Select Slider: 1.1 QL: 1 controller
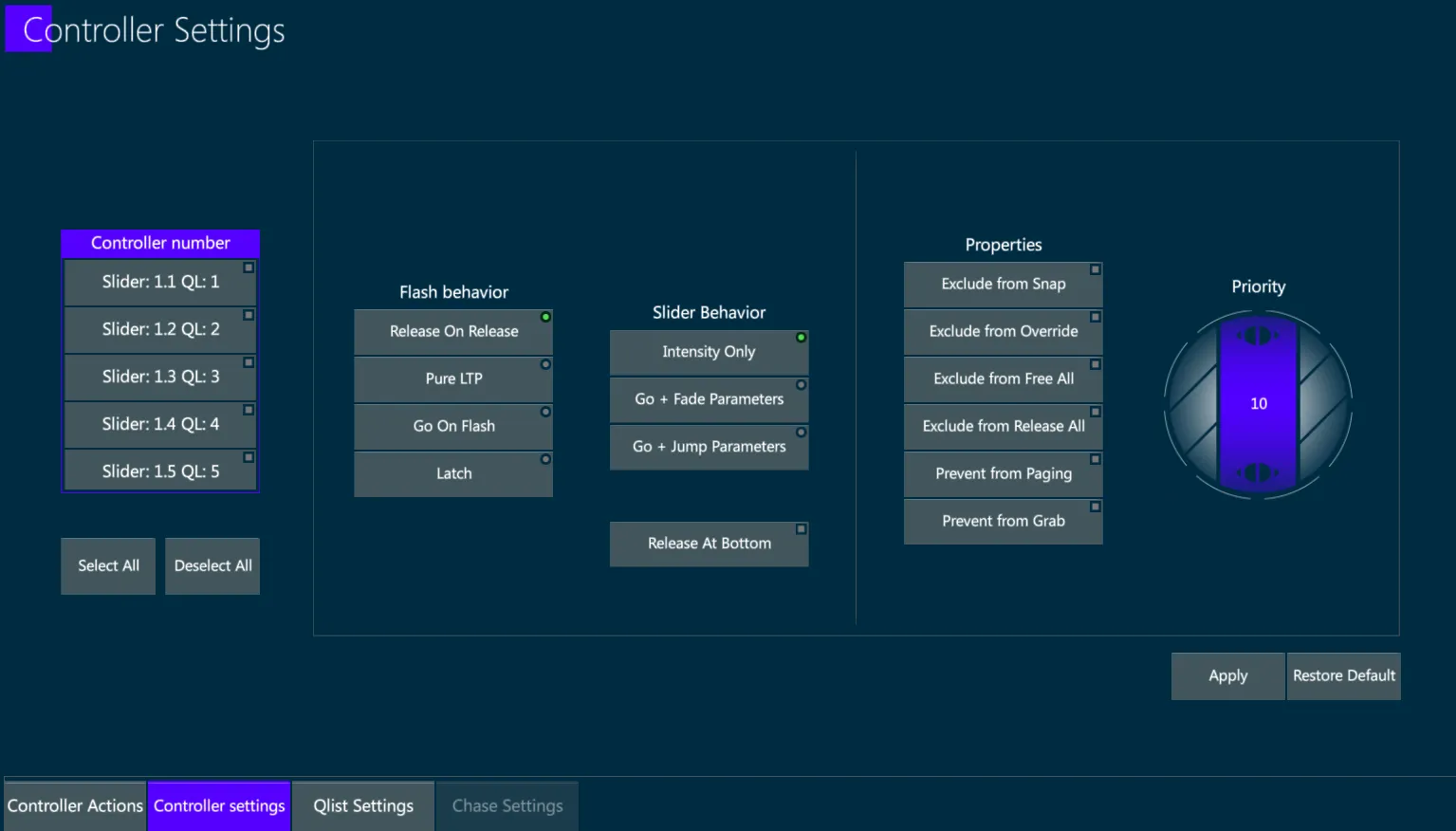The height and width of the screenshot is (831, 1456). [x=160, y=282]
